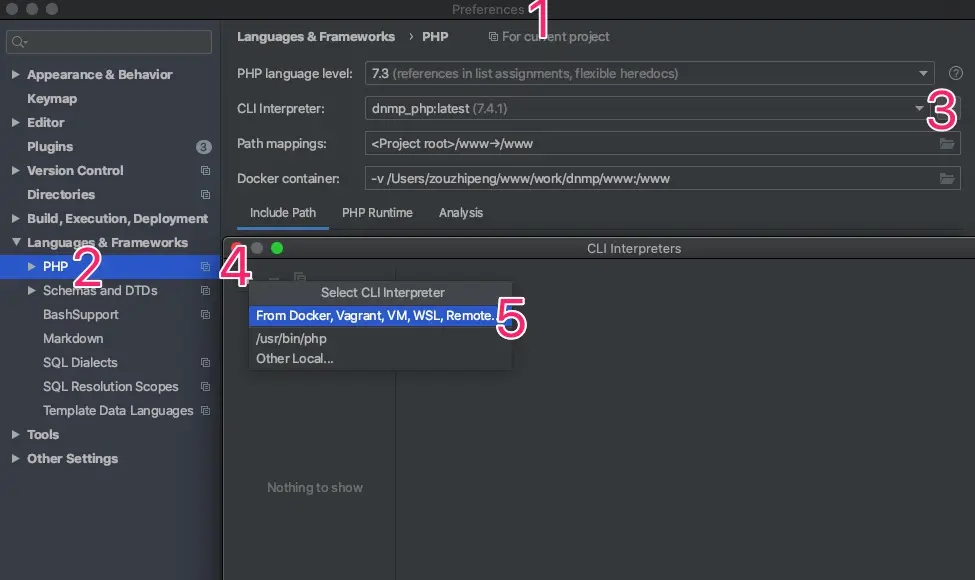Click the Plugins update count badge
This screenshot has width=975, height=580.
203,147
